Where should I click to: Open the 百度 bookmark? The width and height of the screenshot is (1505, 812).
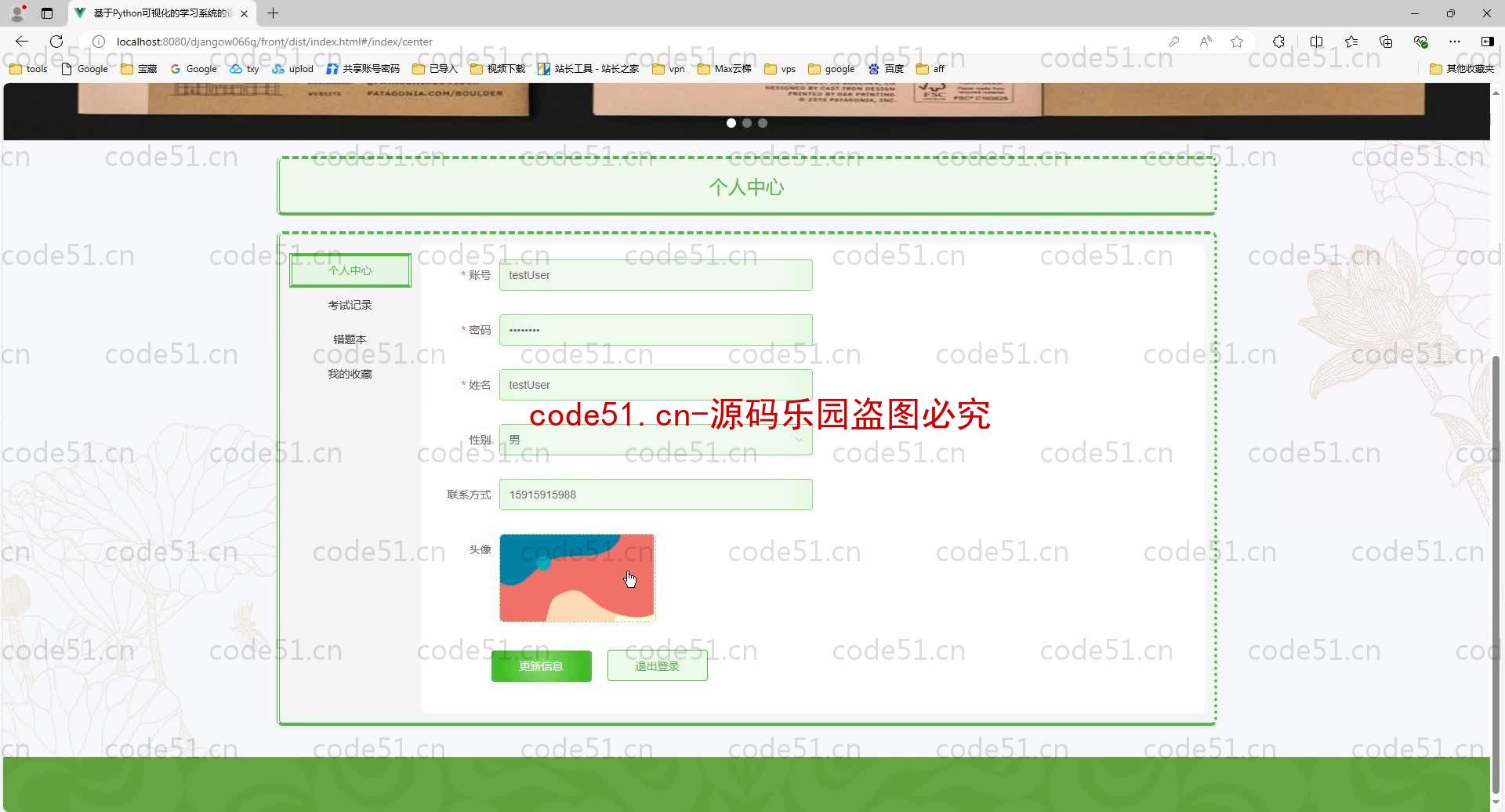pyautogui.click(x=886, y=69)
